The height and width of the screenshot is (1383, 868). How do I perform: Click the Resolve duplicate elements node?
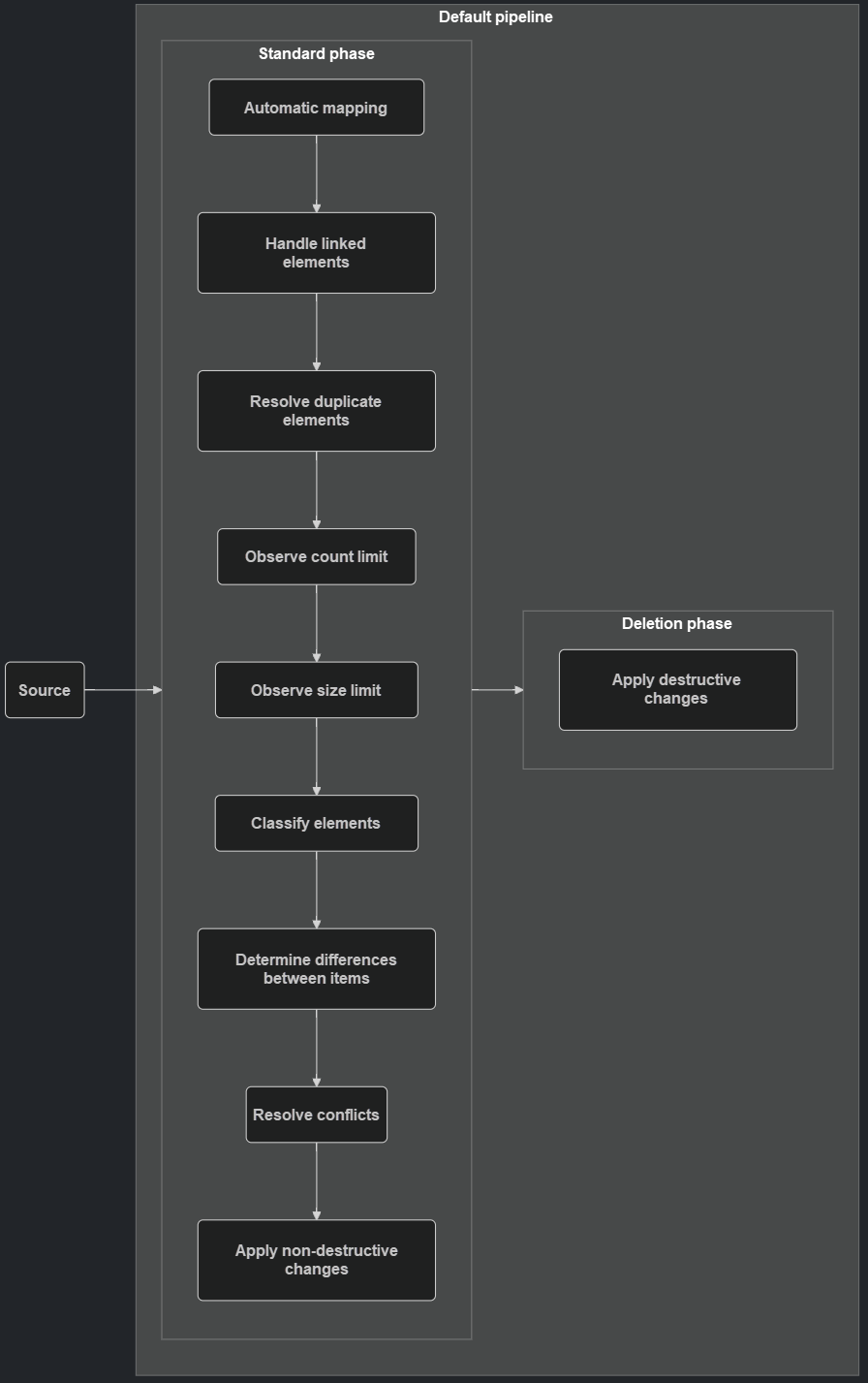tap(317, 411)
